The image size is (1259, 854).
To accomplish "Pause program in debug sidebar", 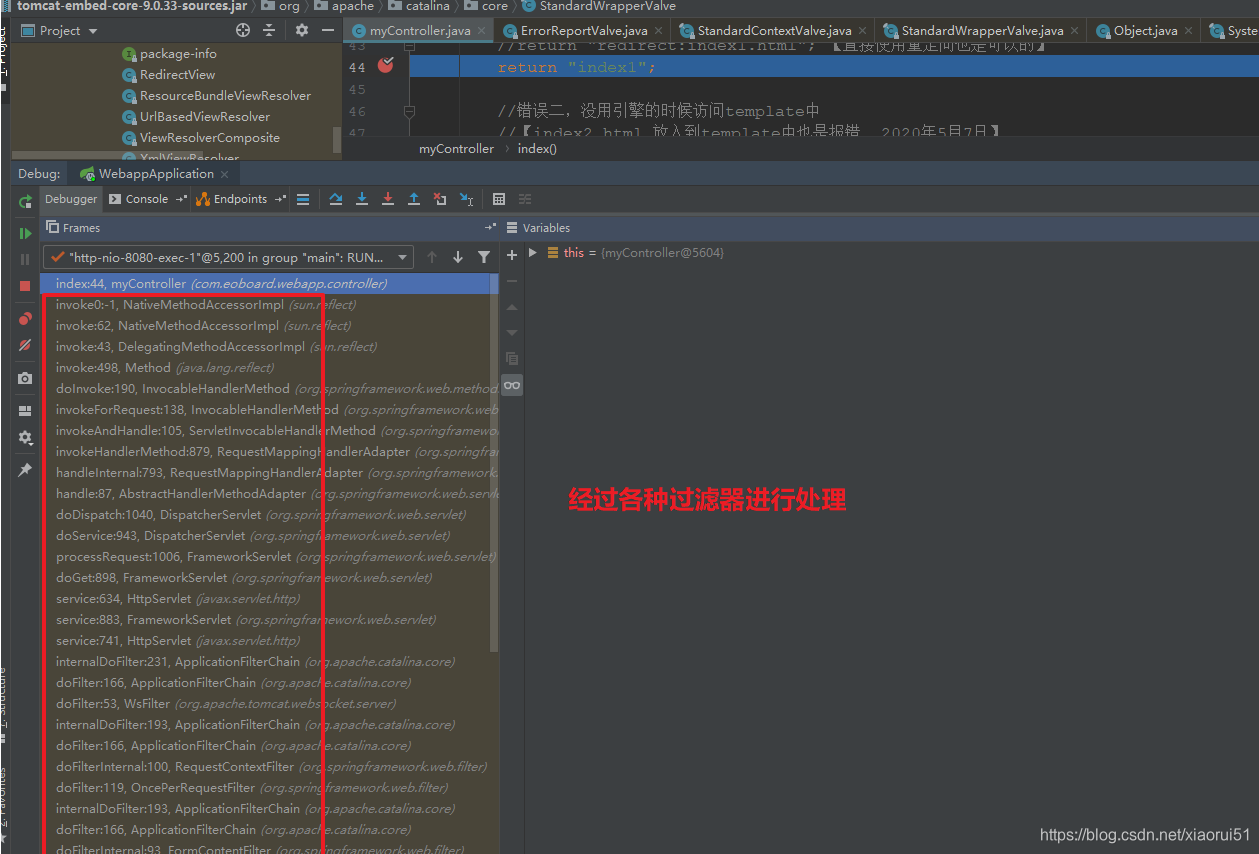I will [x=25, y=259].
